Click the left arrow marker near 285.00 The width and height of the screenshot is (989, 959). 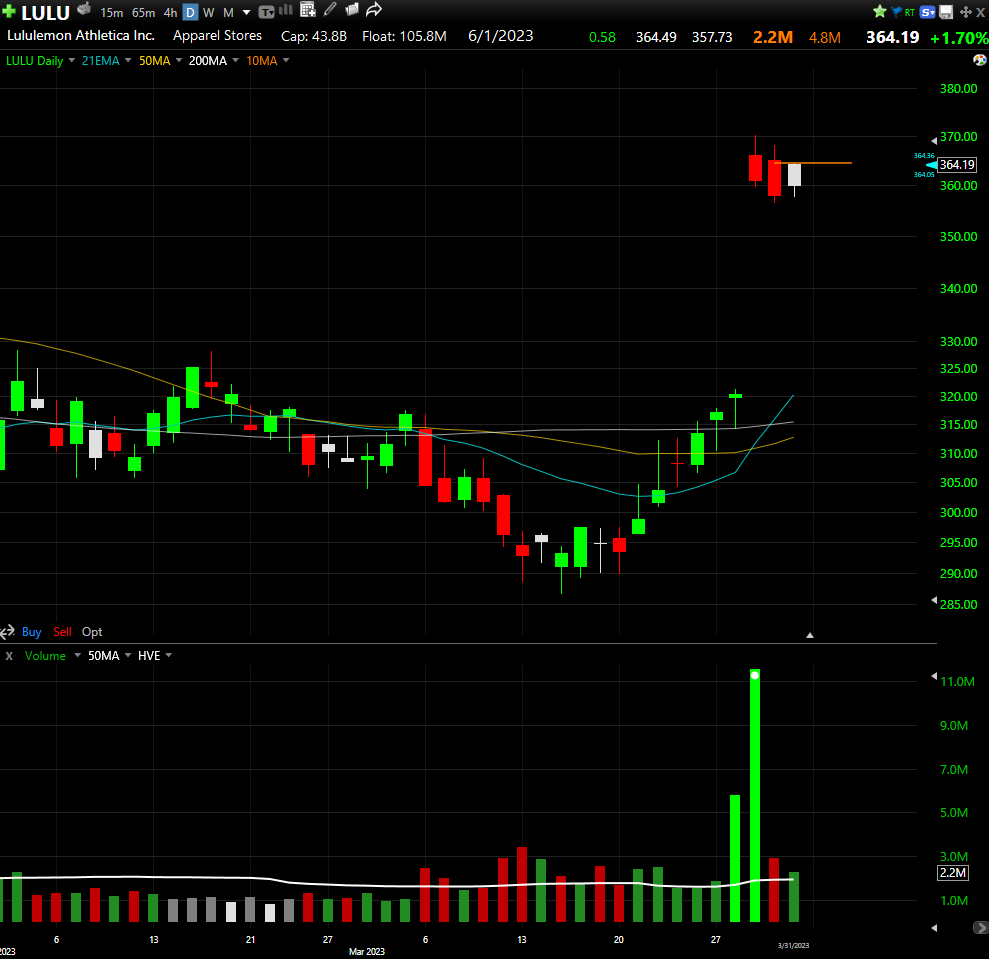pyautogui.click(x=934, y=600)
